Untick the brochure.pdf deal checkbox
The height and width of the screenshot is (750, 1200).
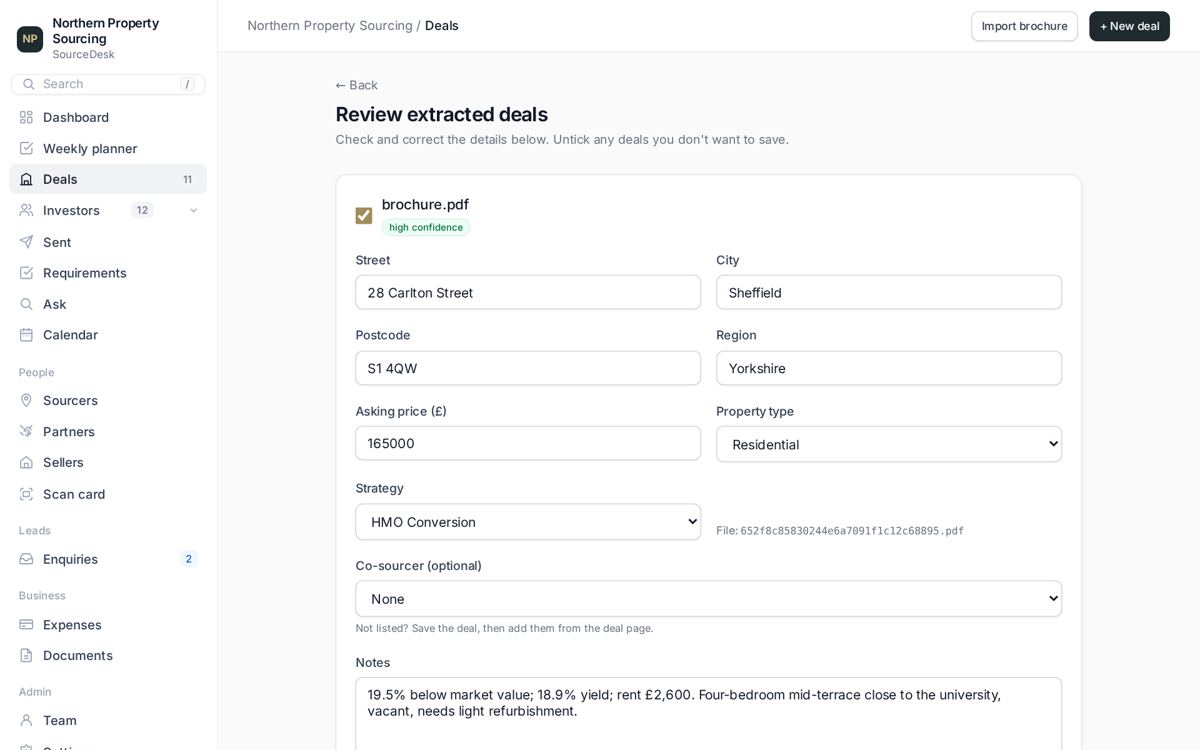364,216
